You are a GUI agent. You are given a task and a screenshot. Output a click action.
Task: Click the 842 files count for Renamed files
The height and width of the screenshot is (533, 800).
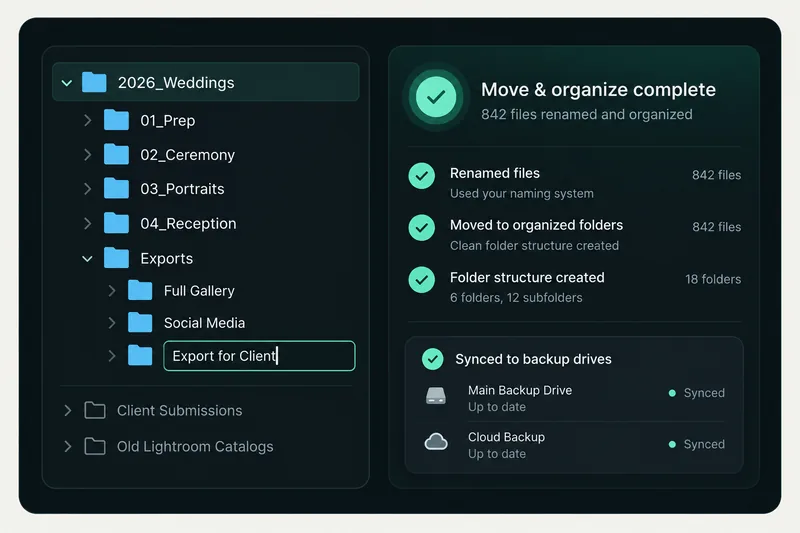[x=716, y=175]
